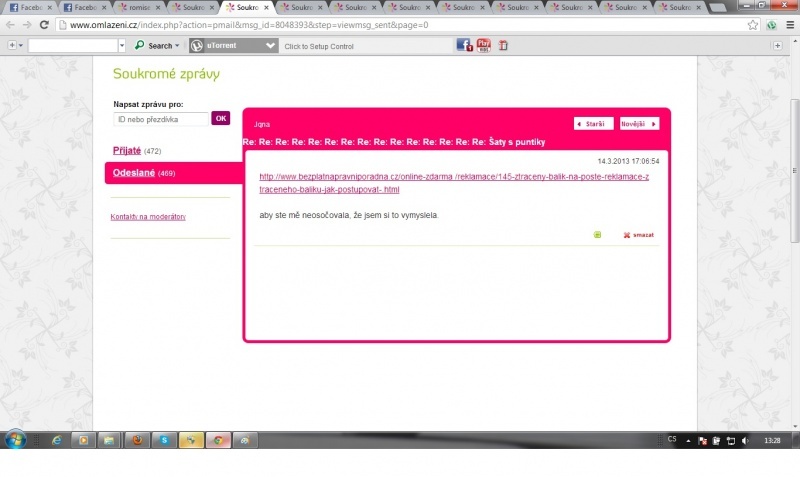Click the ID nebo přezdívka input field
This screenshot has width=800, height=477.
[x=160, y=119]
